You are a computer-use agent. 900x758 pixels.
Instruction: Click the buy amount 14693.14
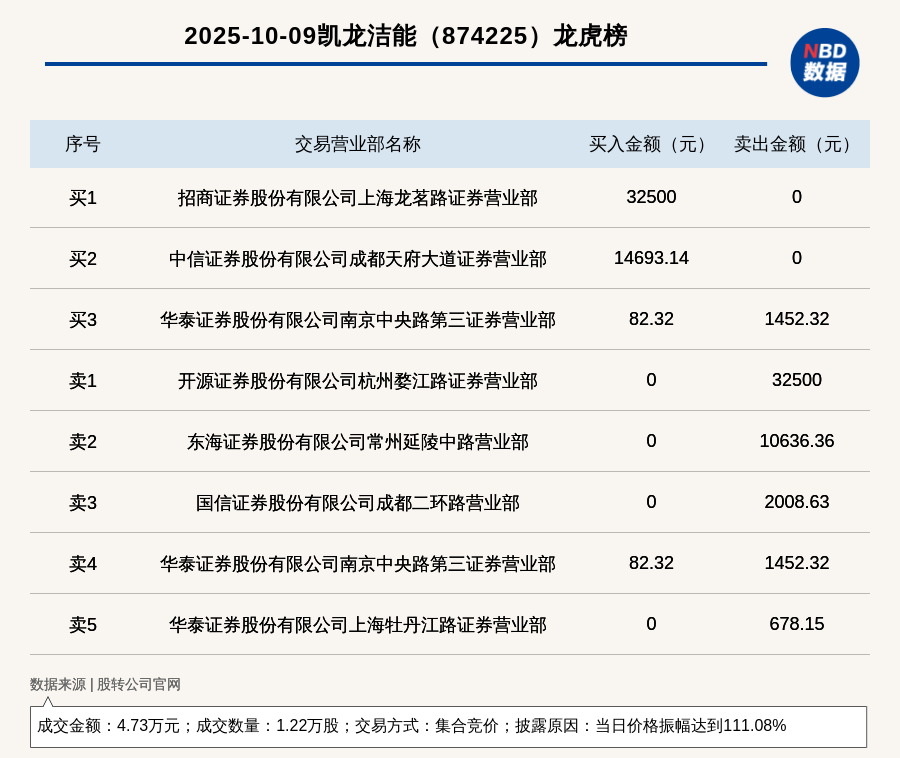(651, 258)
